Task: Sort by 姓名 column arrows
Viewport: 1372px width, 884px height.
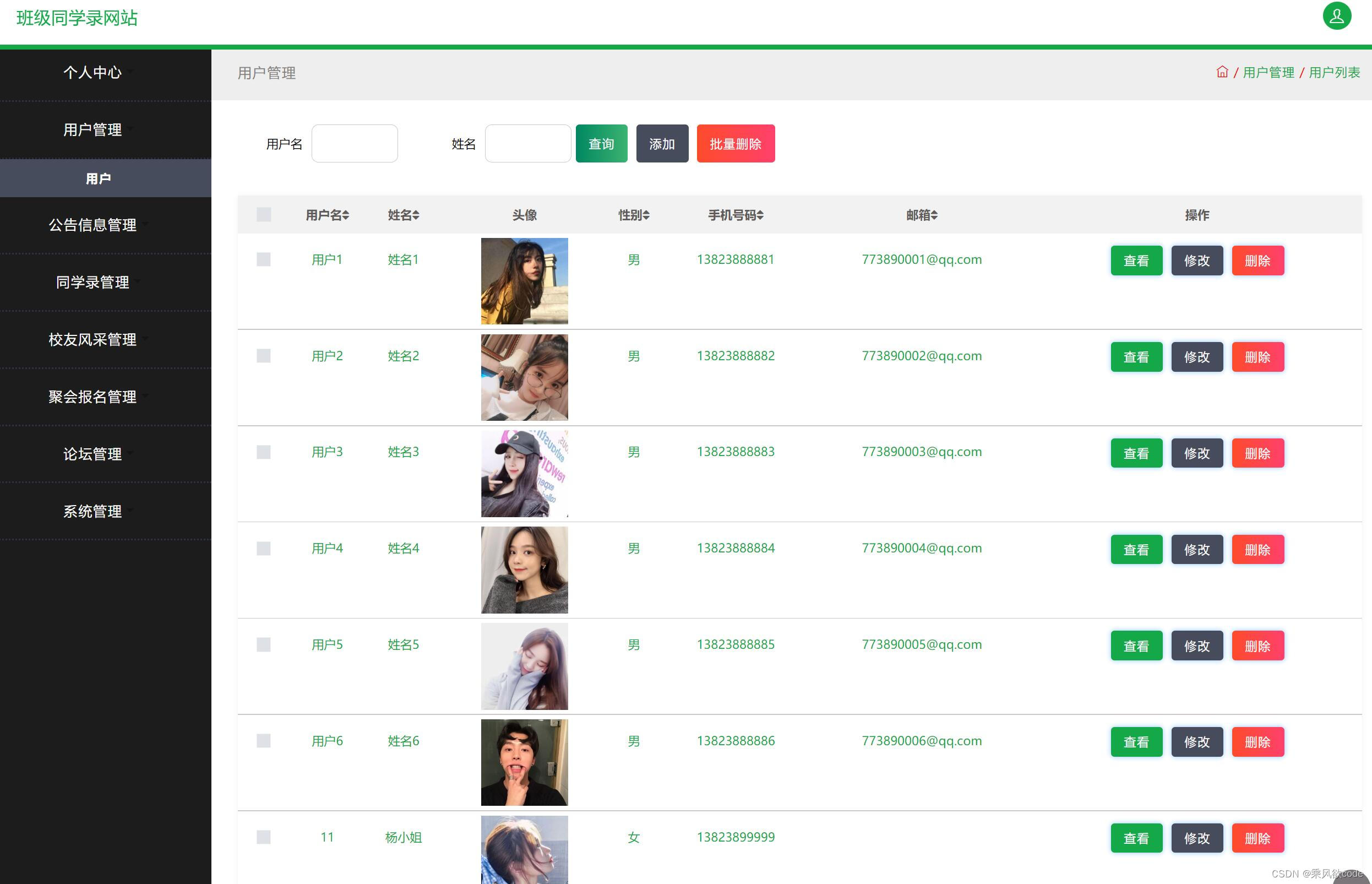Action: coord(416,215)
